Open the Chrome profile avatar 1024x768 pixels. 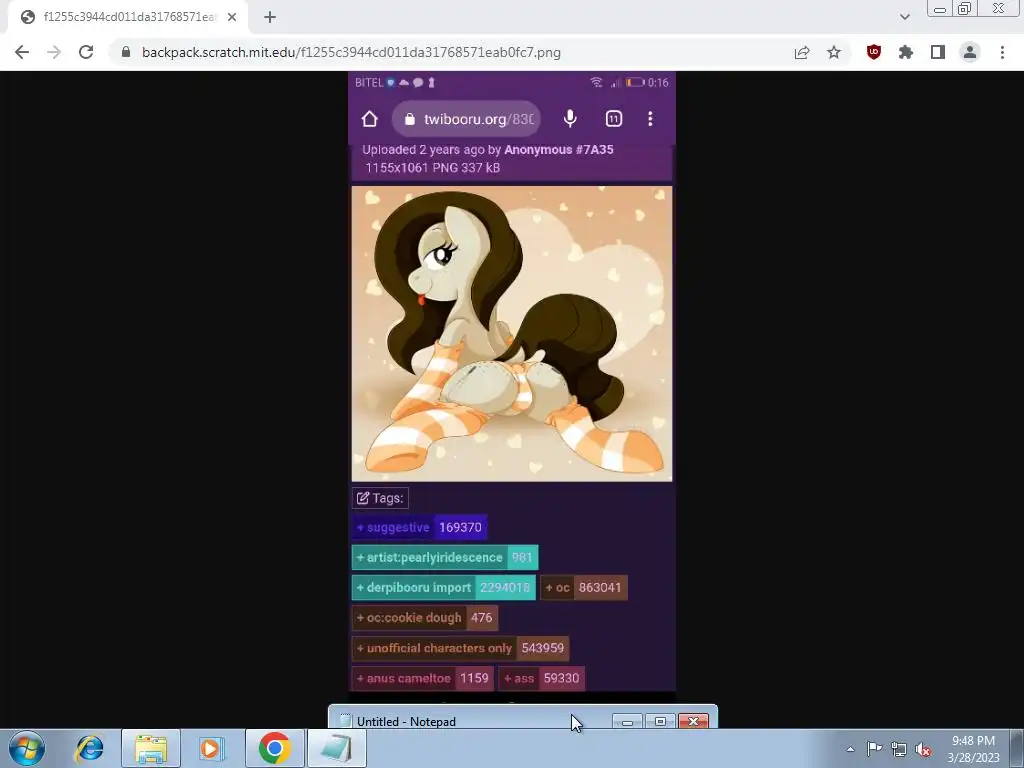(970, 52)
